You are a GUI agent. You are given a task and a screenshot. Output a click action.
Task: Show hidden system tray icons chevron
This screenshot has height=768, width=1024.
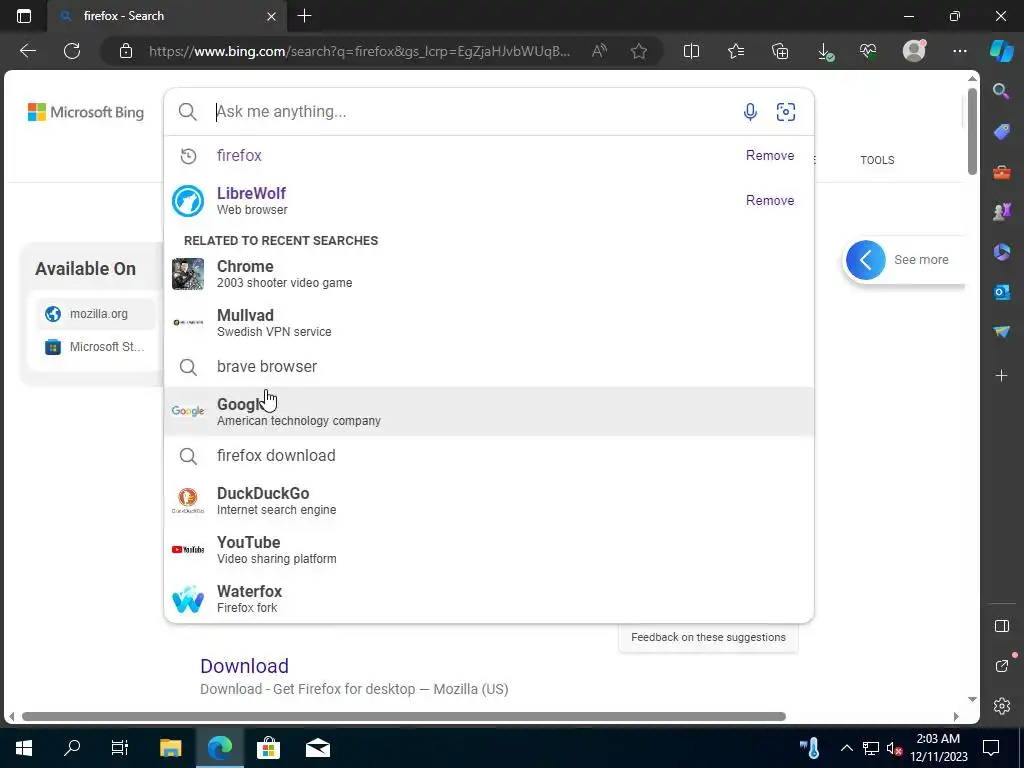click(x=846, y=748)
